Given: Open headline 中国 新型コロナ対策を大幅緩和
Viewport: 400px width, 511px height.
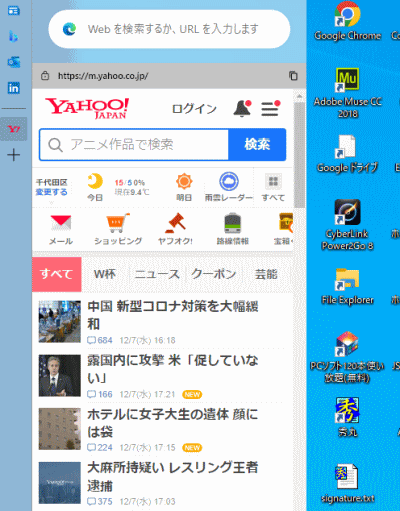Looking at the screenshot, I should (173, 315).
